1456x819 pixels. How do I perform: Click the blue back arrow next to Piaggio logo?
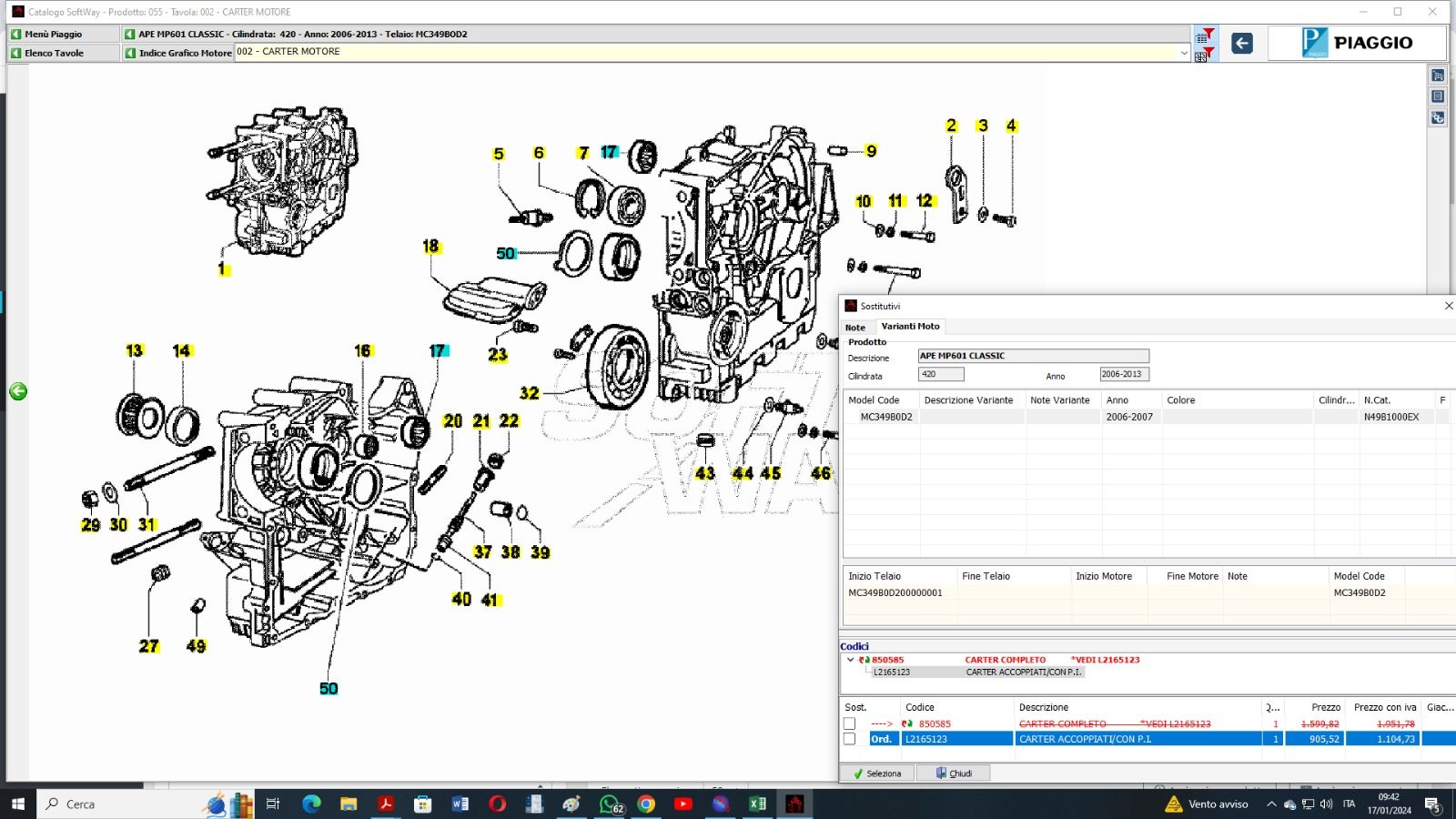(1241, 43)
